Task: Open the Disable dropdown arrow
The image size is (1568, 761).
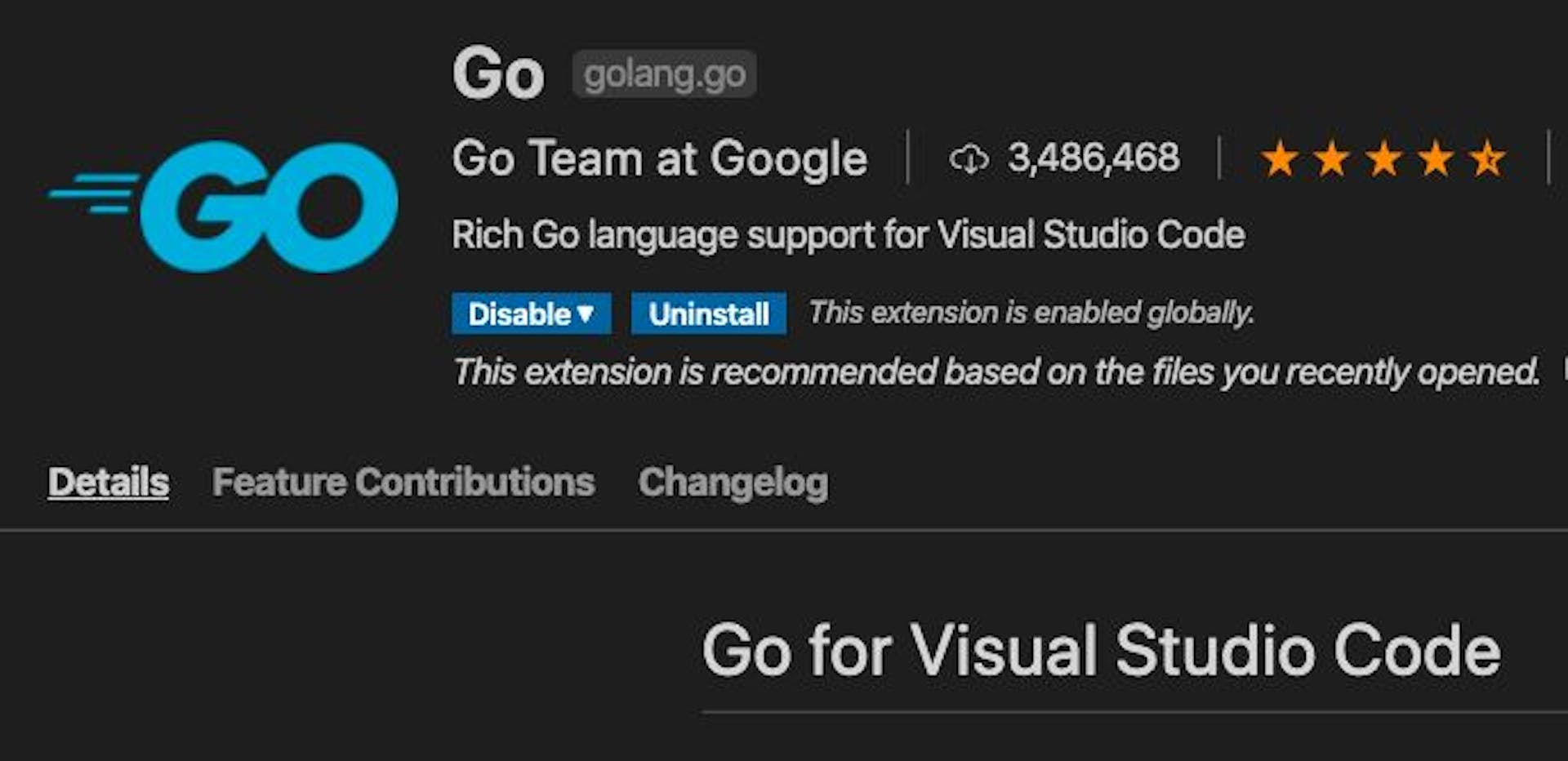Action: 585,314
